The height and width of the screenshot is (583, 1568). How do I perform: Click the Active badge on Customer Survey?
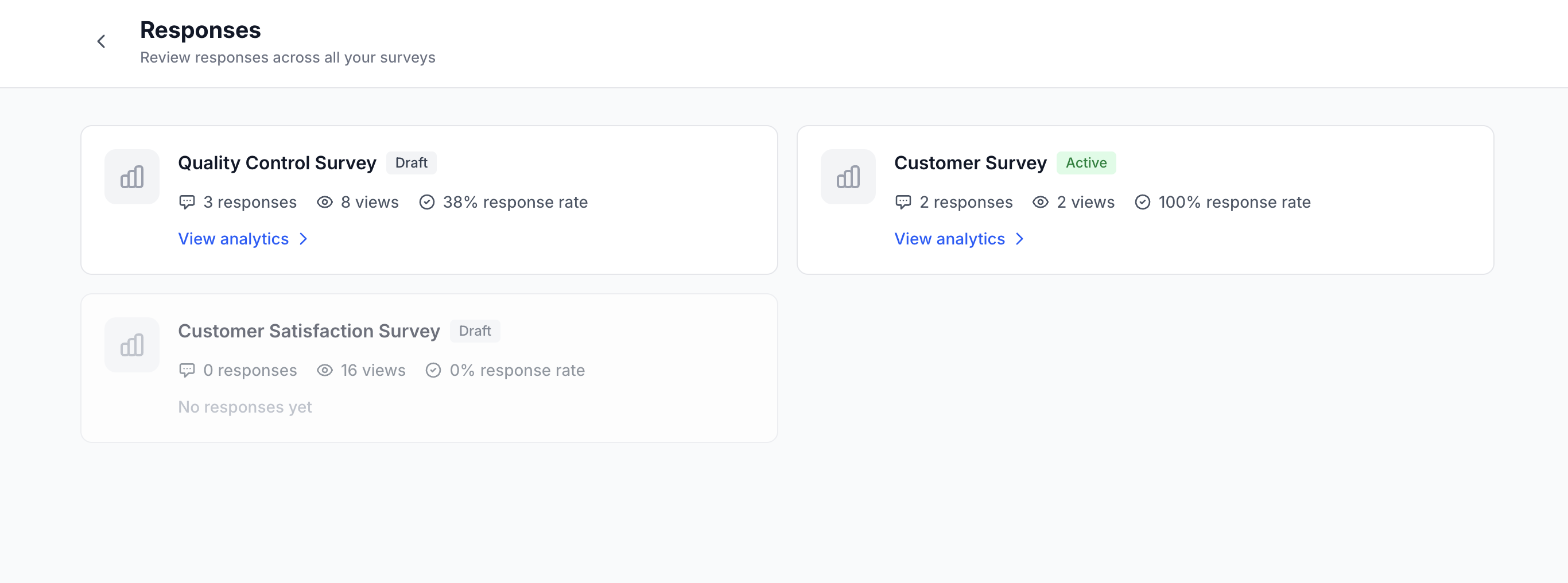[1086, 162]
